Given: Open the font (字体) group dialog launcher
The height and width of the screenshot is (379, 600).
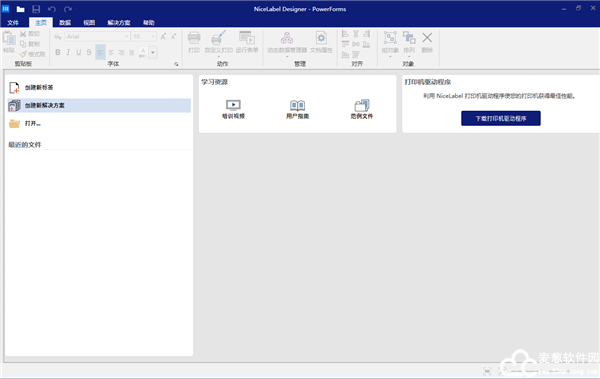Looking at the screenshot, I should tap(176, 64).
